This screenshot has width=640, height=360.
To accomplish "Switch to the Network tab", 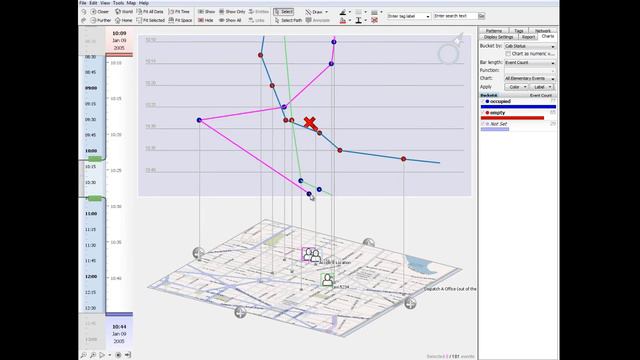I will pyautogui.click(x=542, y=31).
